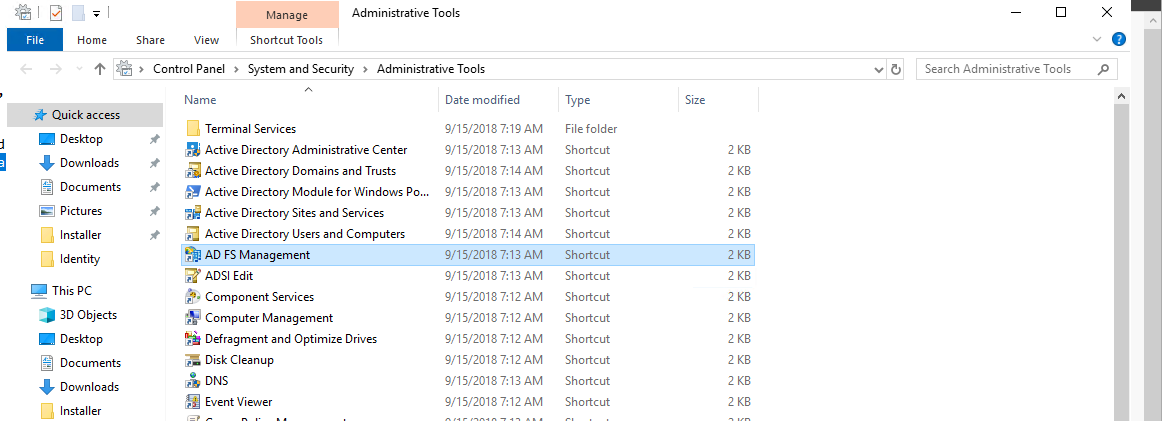Click the search magnifier icon
The height and width of the screenshot is (421, 1165).
pos(1103,69)
